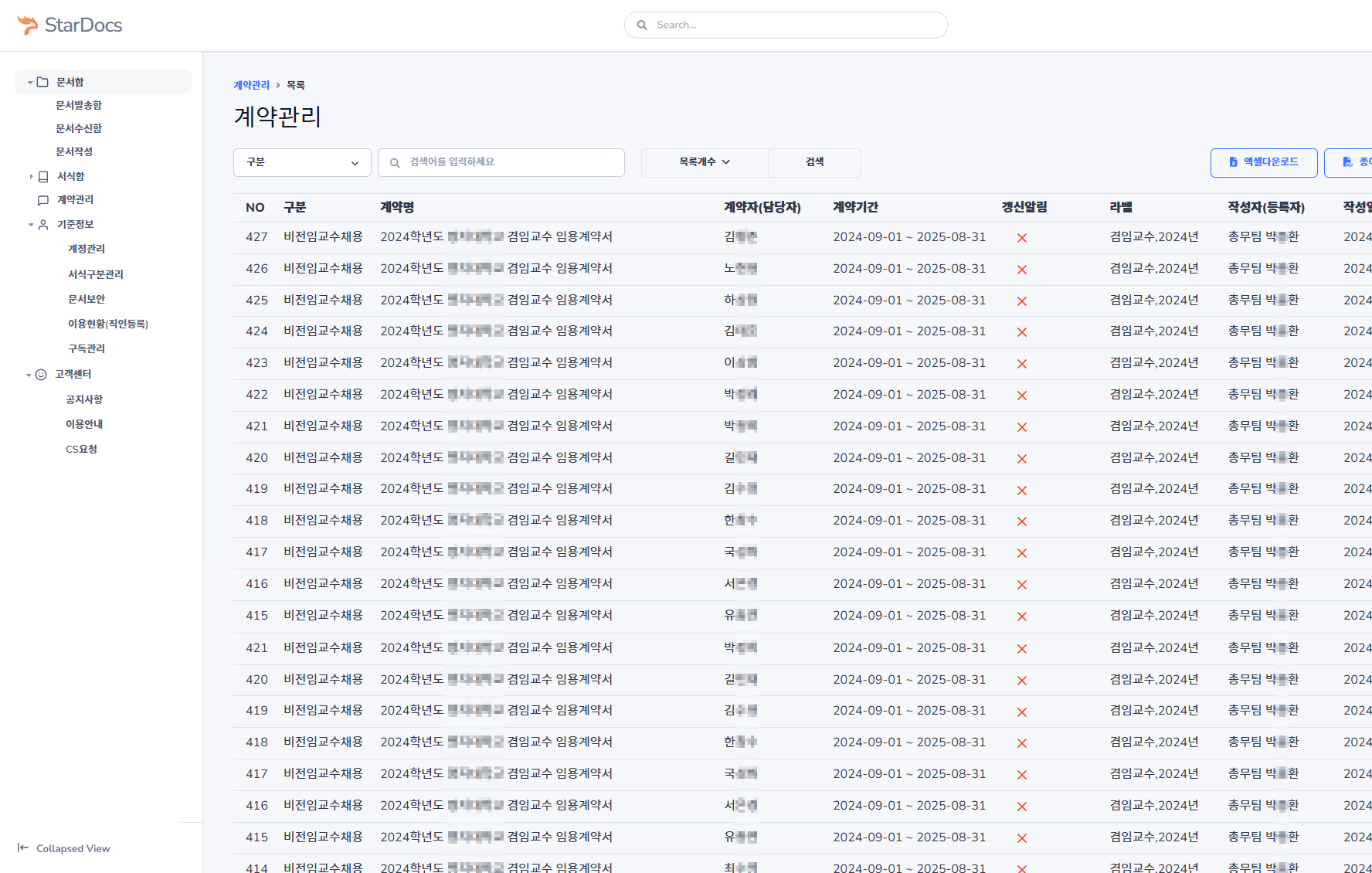Click the 계약관리 breadcrumb link
Screen dimensions: 1372x873
point(252,85)
